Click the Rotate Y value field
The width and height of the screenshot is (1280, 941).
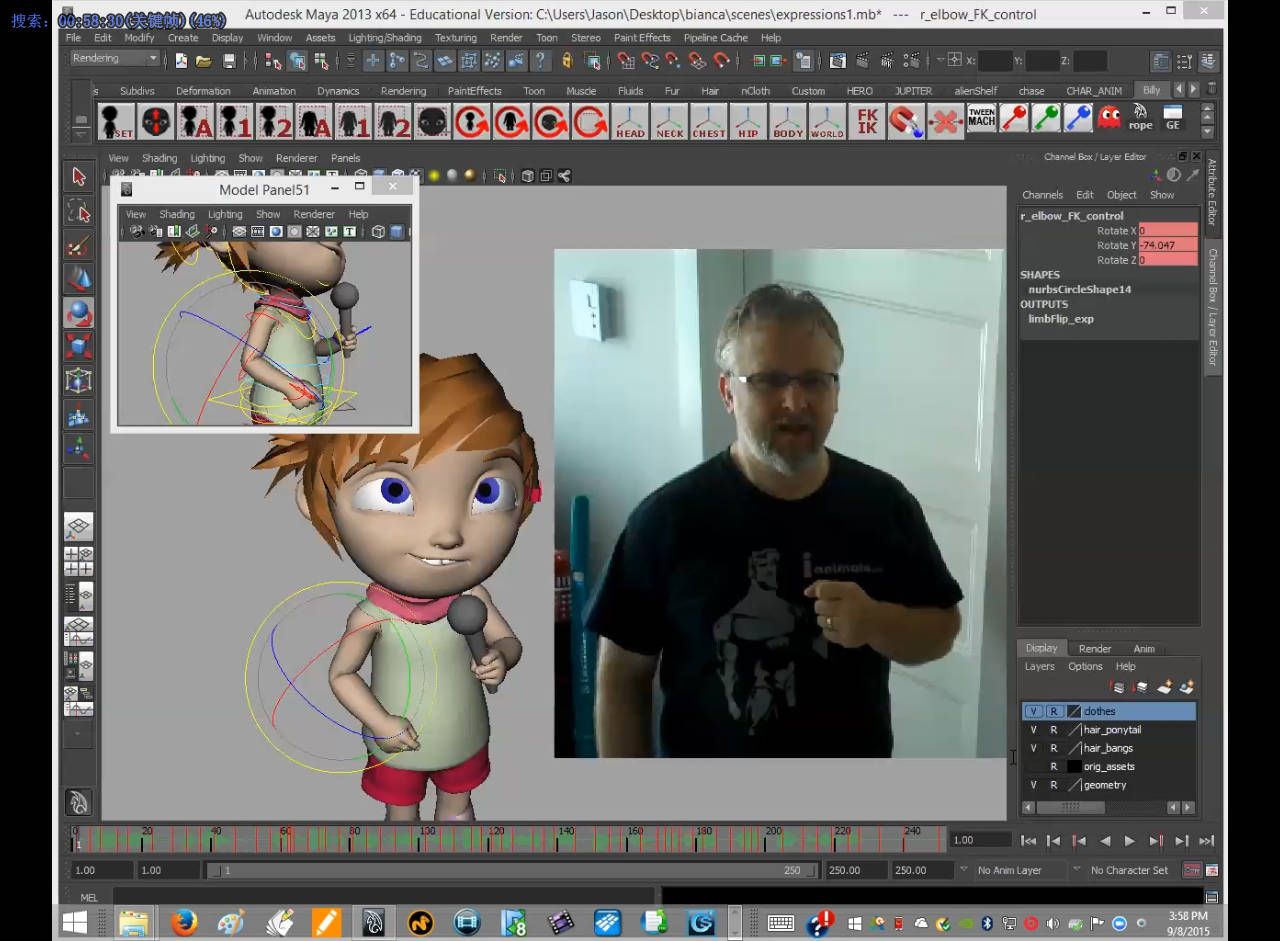(x=1167, y=245)
